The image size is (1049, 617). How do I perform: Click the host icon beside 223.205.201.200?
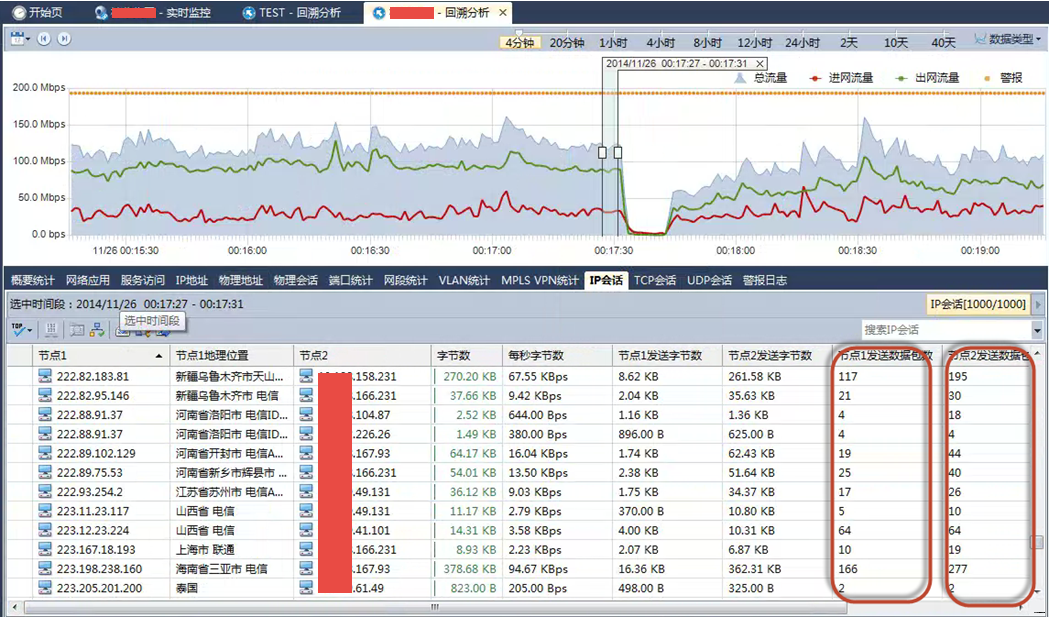click(44, 588)
